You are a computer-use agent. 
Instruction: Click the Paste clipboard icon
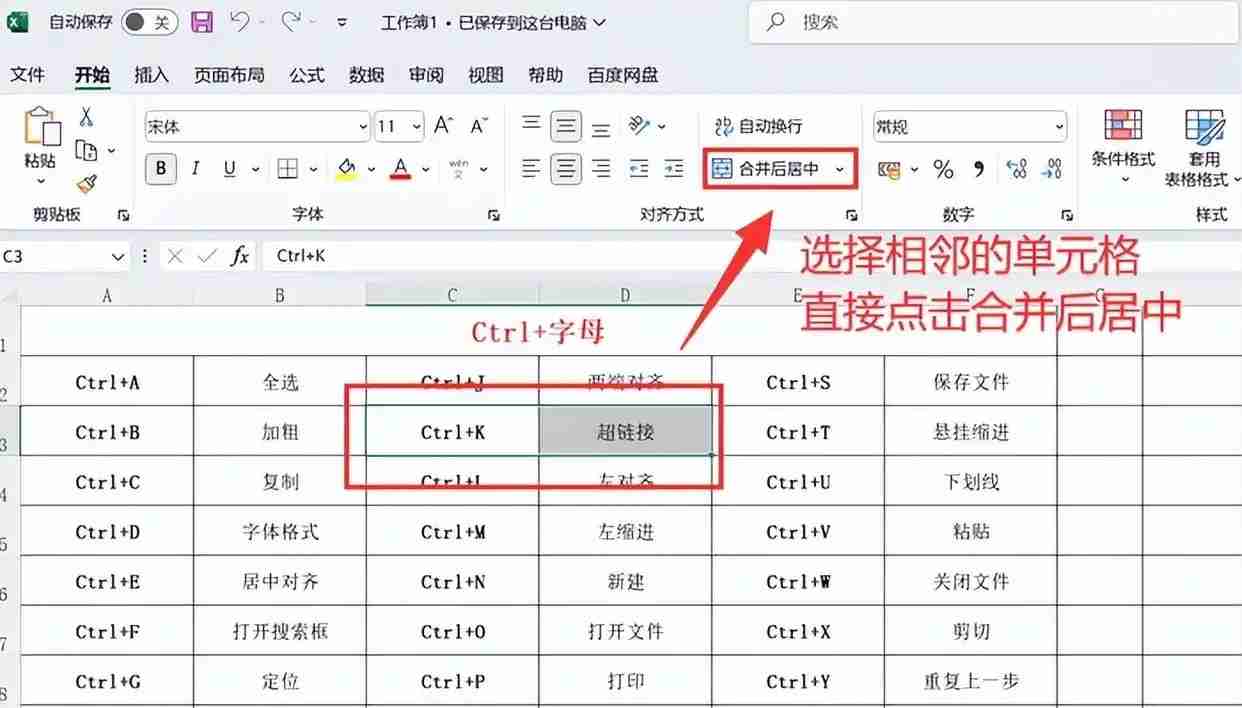click(42, 127)
